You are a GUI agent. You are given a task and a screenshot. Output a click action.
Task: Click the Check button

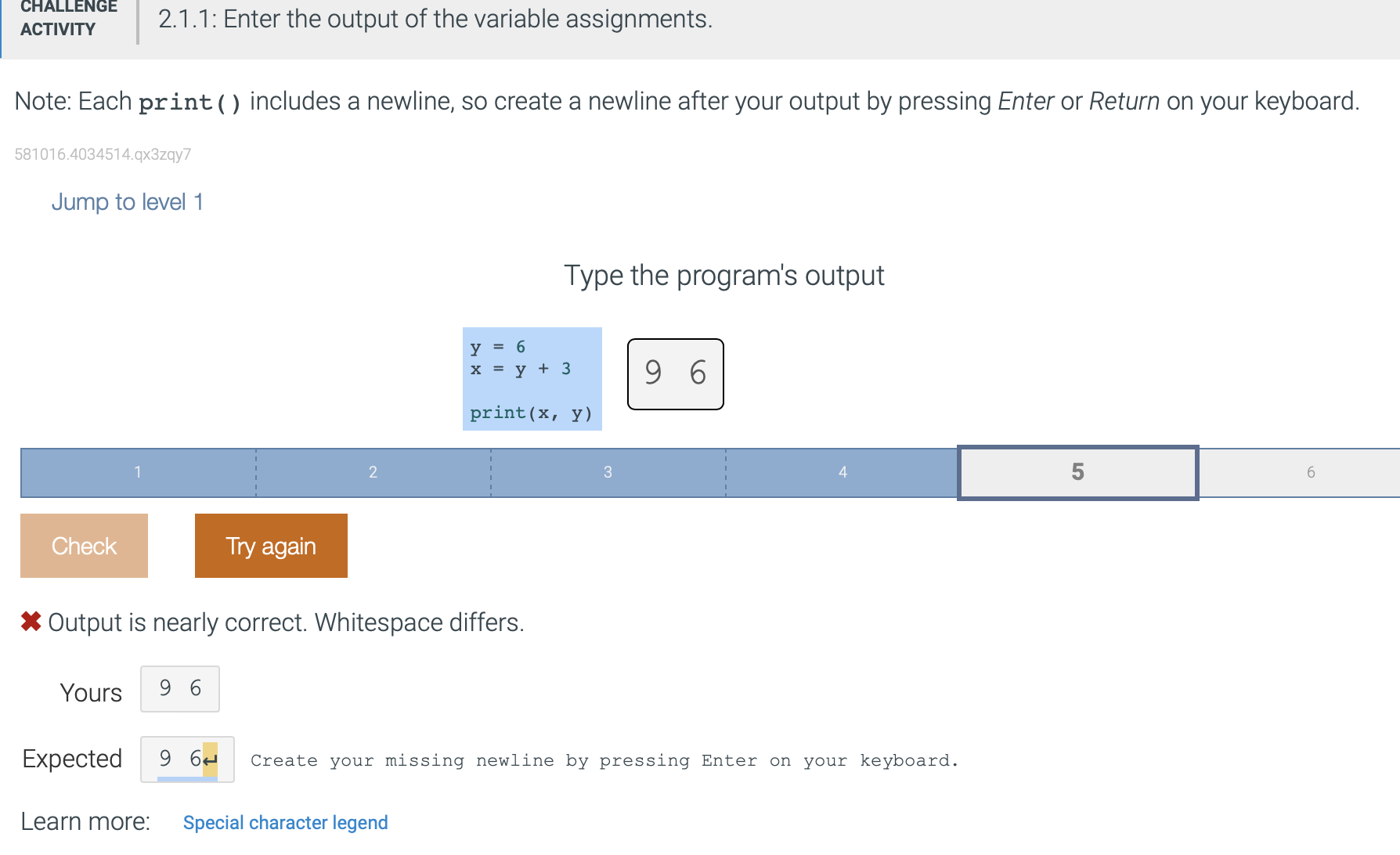(83, 546)
